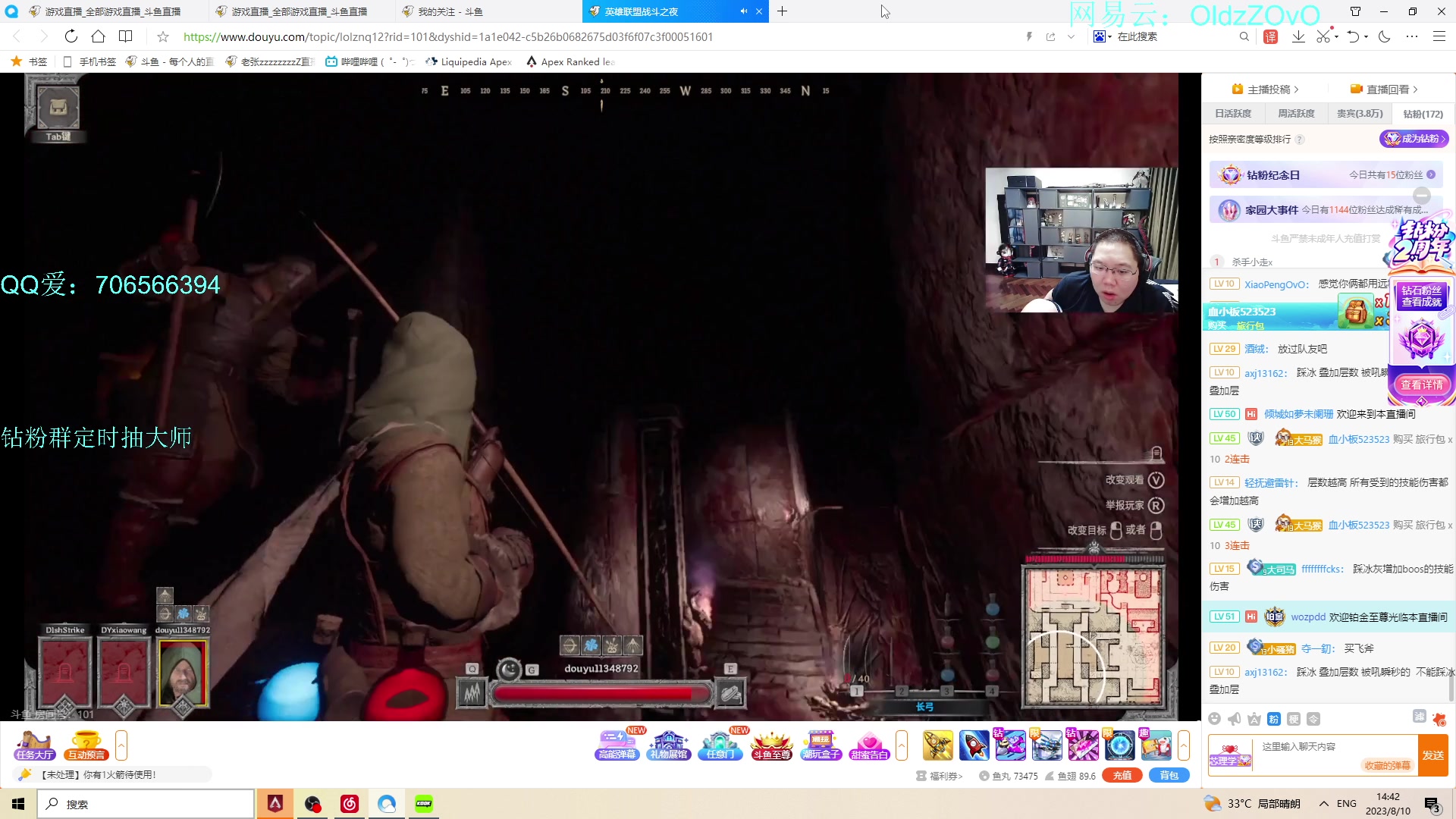Expand the arrow next to 互动预言
The height and width of the screenshot is (819, 1456).
pos(121,745)
